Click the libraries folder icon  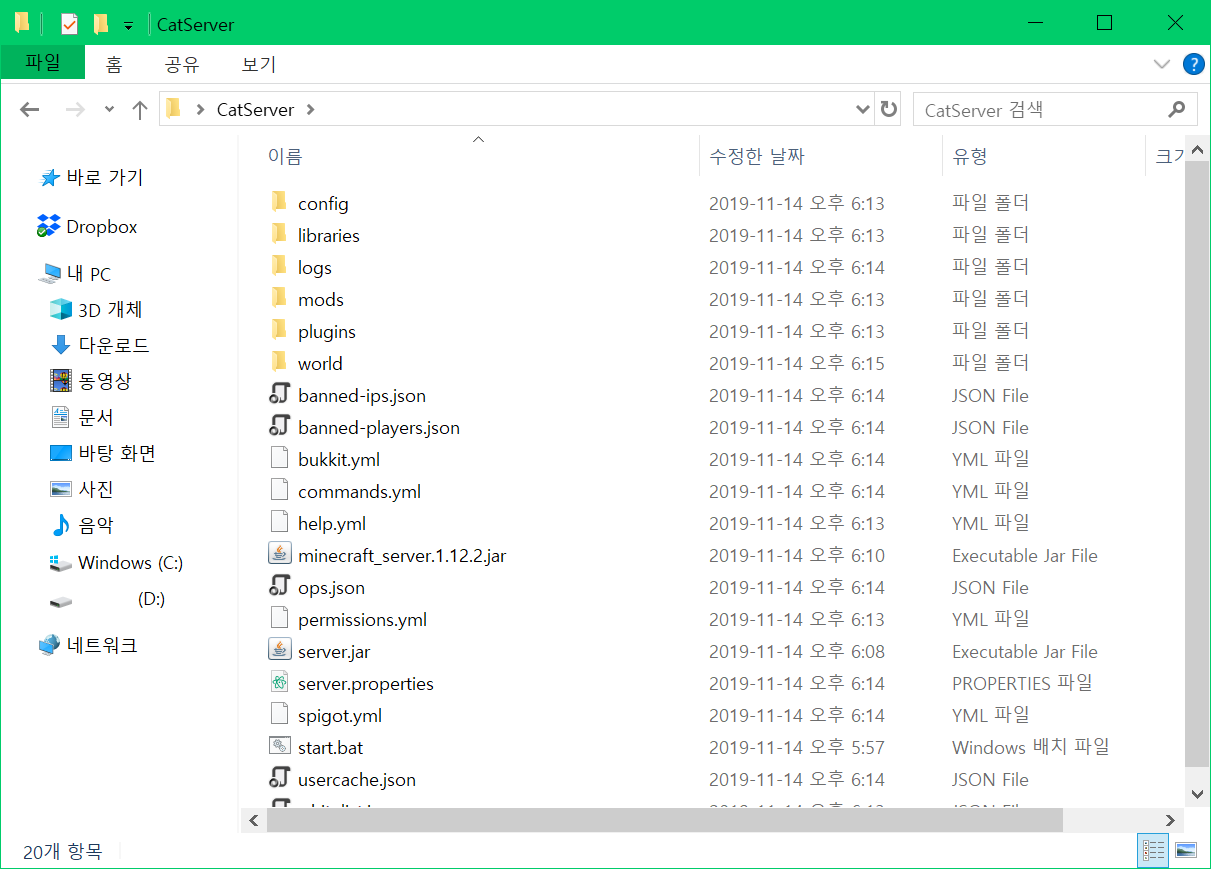(279, 235)
